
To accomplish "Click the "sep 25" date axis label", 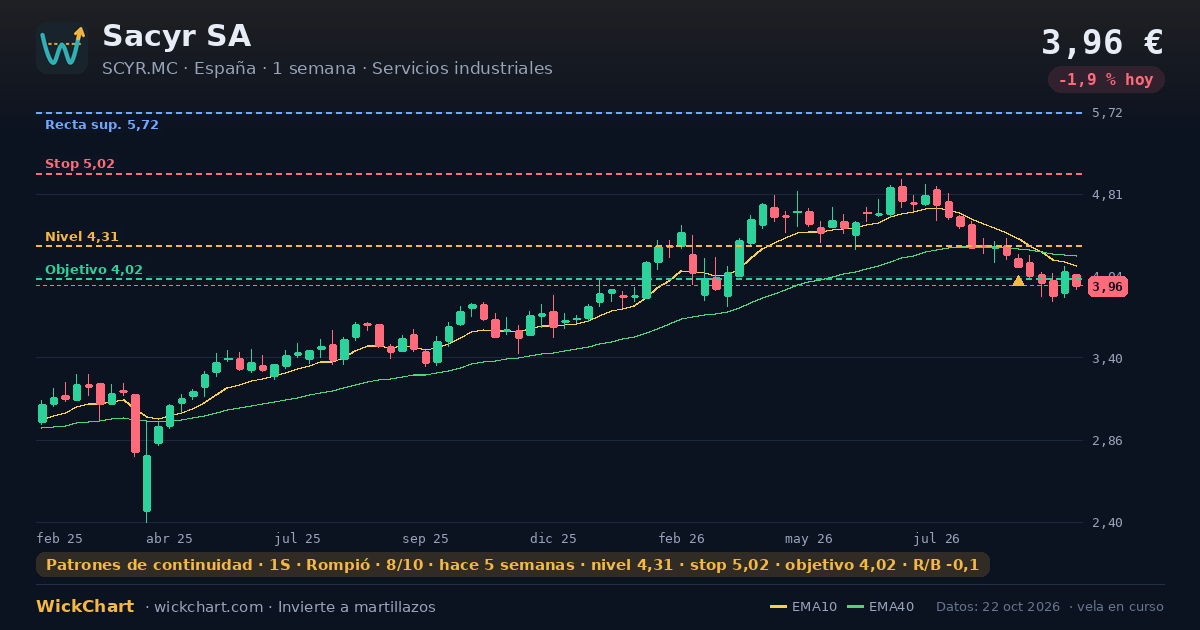I will pos(426,538).
